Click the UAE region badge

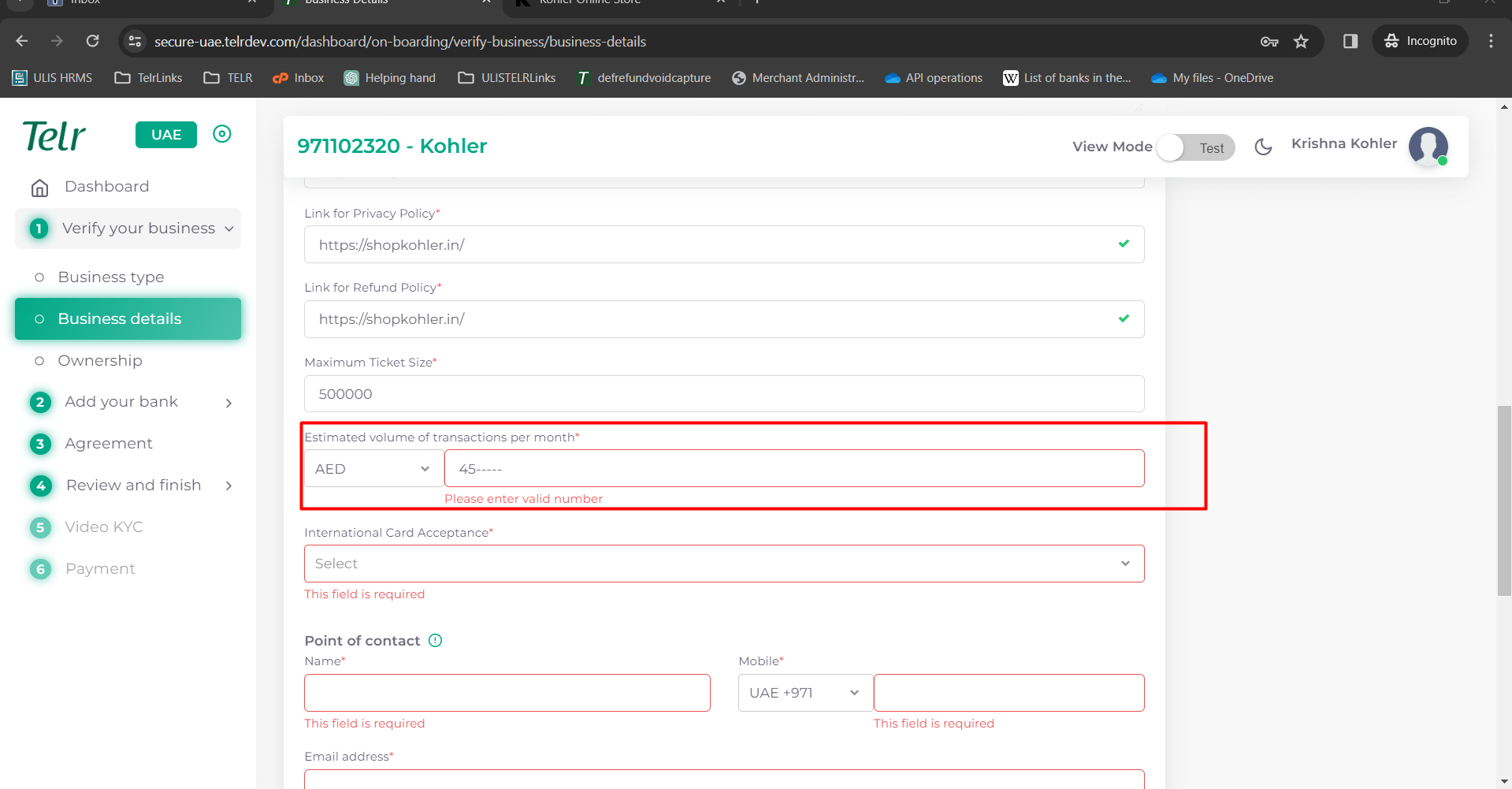click(x=166, y=135)
